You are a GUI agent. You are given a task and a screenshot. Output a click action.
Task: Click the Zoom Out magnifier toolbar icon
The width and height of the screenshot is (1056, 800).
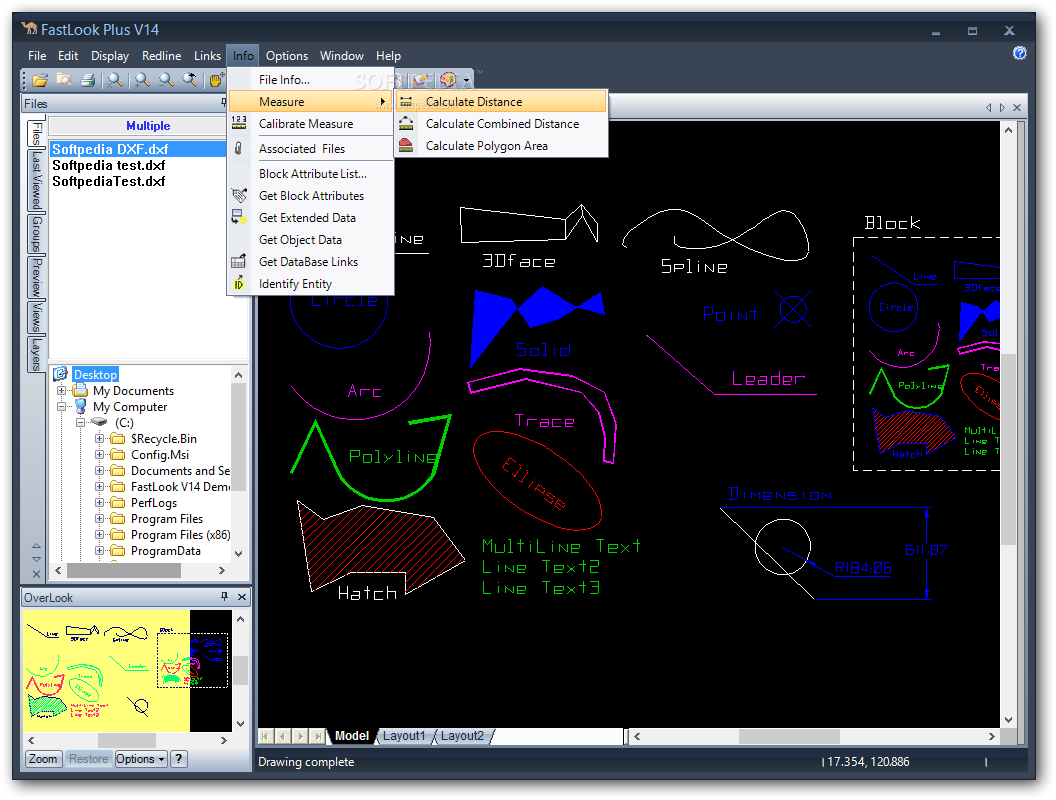coord(166,80)
